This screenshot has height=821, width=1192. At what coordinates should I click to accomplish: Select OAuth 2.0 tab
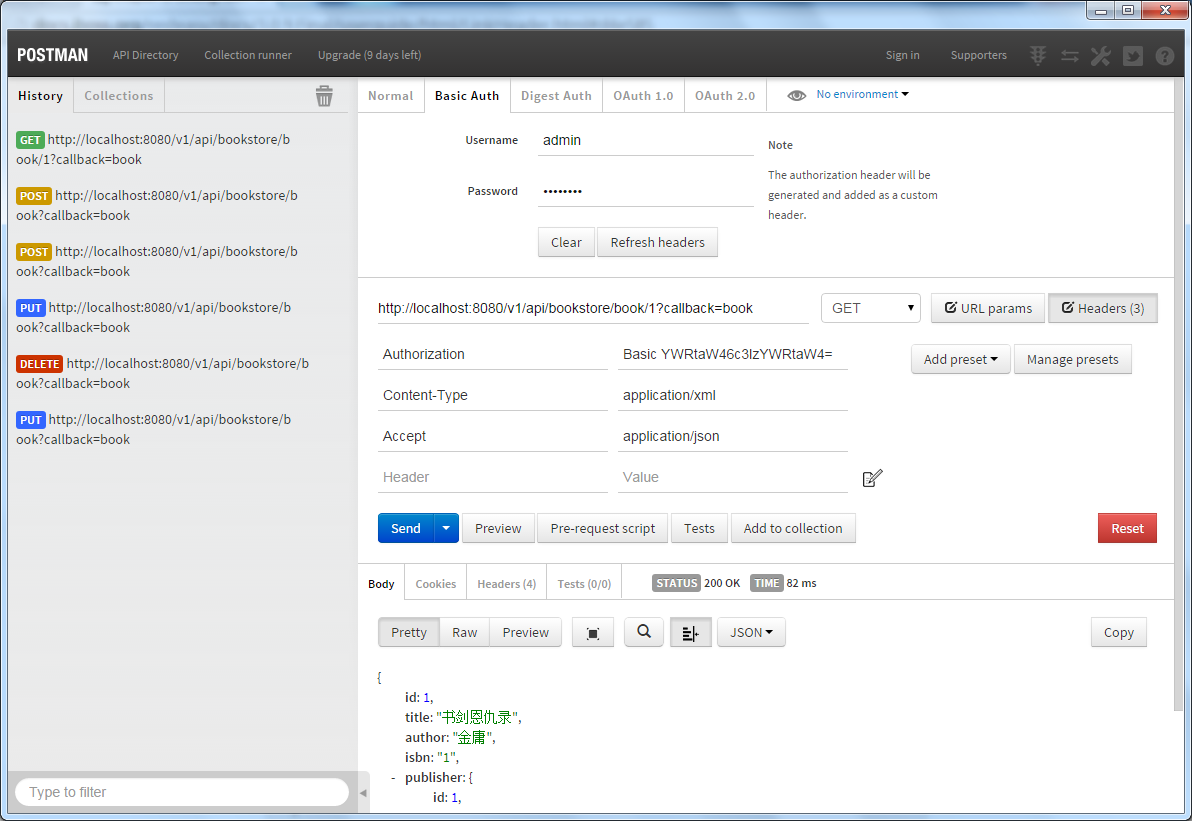click(x=724, y=96)
